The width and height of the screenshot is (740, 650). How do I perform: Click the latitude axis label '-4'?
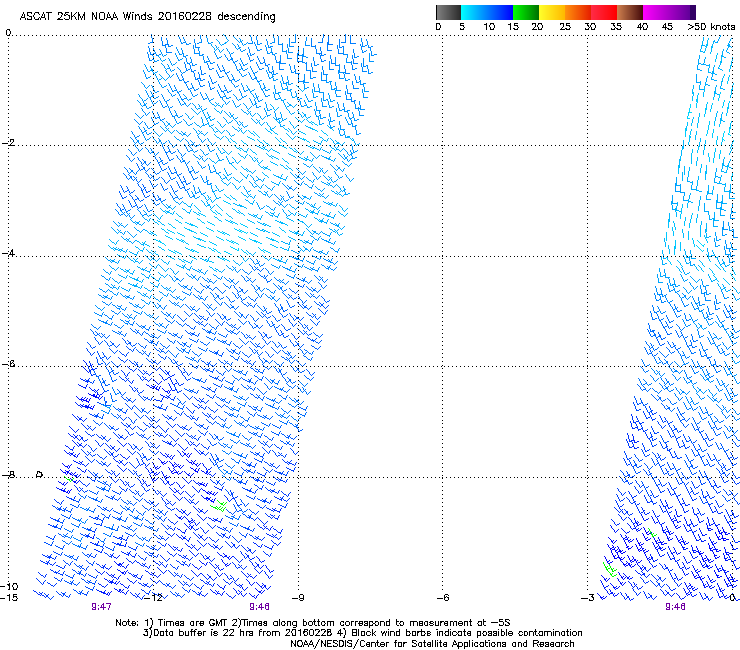[x=8, y=253]
